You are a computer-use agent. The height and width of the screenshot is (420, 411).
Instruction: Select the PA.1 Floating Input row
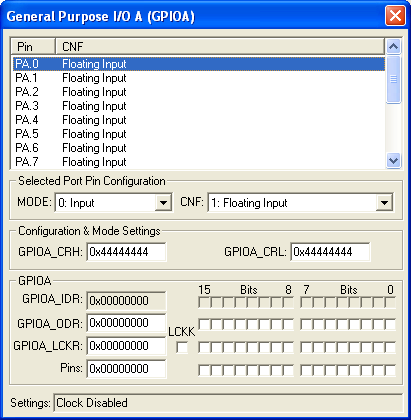pyautogui.click(x=199, y=78)
